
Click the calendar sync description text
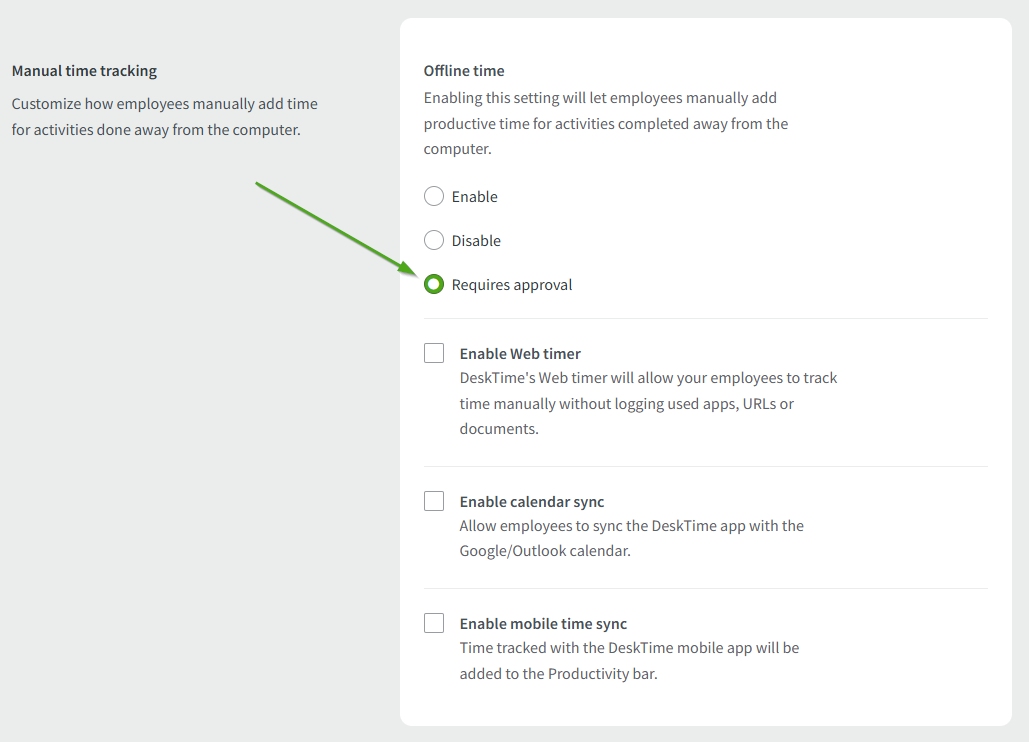tap(631, 538)
